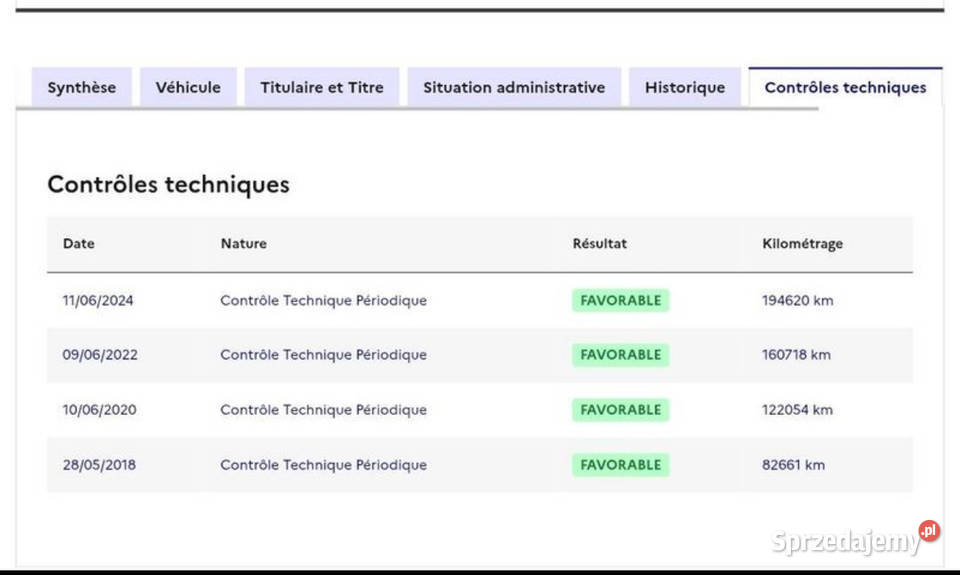
Task: Click the Contrôles techniques section heading
Action: click(x=168, y=185)
